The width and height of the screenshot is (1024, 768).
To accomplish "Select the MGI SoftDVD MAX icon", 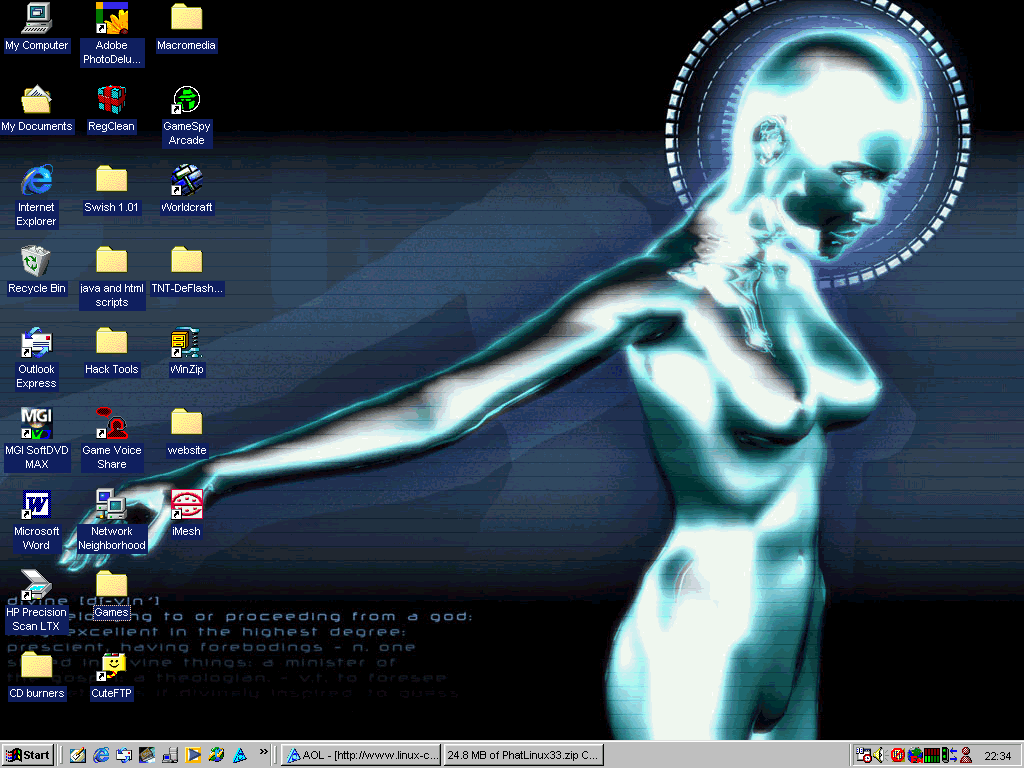I will click(x=36, y=424).
